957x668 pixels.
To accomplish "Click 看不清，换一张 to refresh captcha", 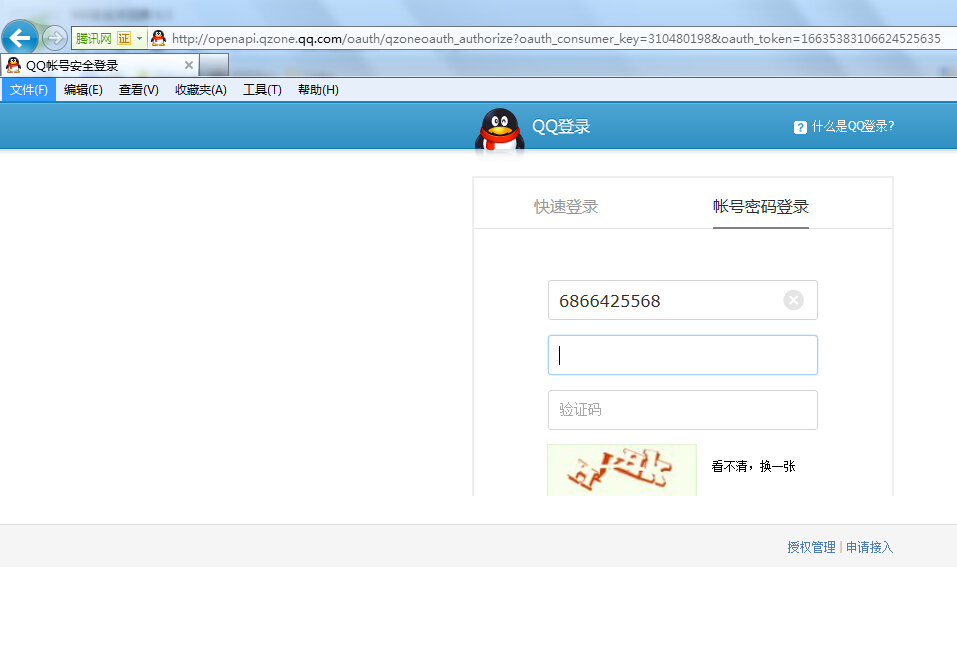I will point(753,467).
